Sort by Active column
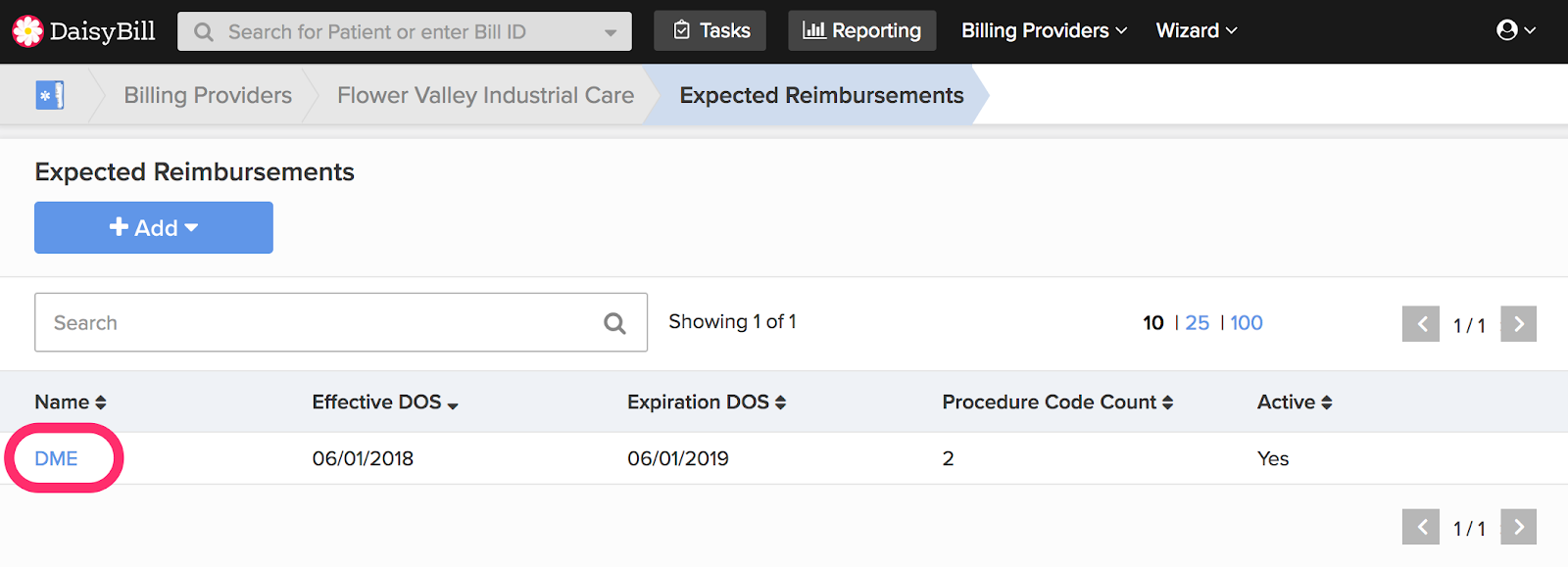Viewport: 1568px width, 567px height. 1295,402
